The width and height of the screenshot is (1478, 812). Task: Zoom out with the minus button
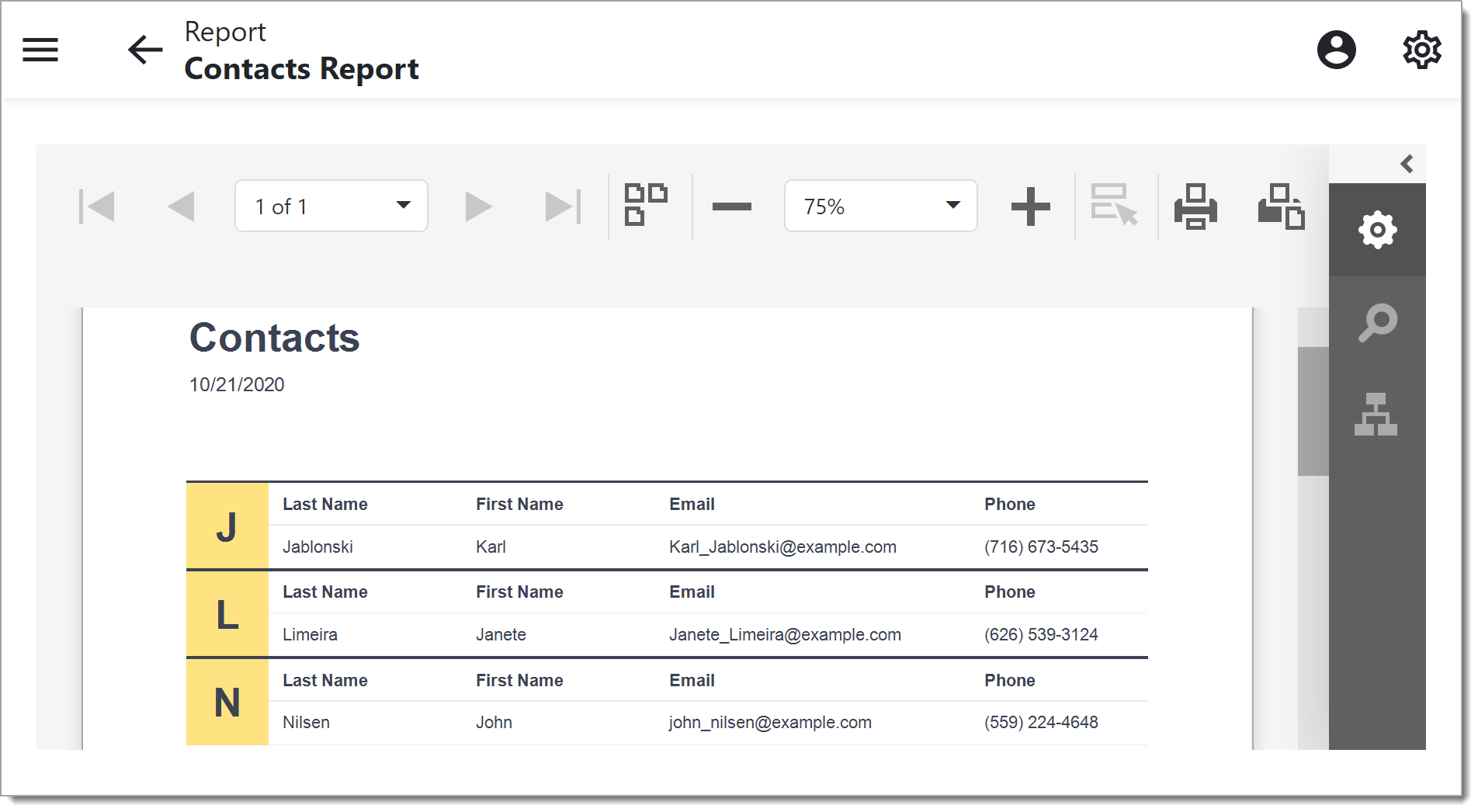coord(731,206)
